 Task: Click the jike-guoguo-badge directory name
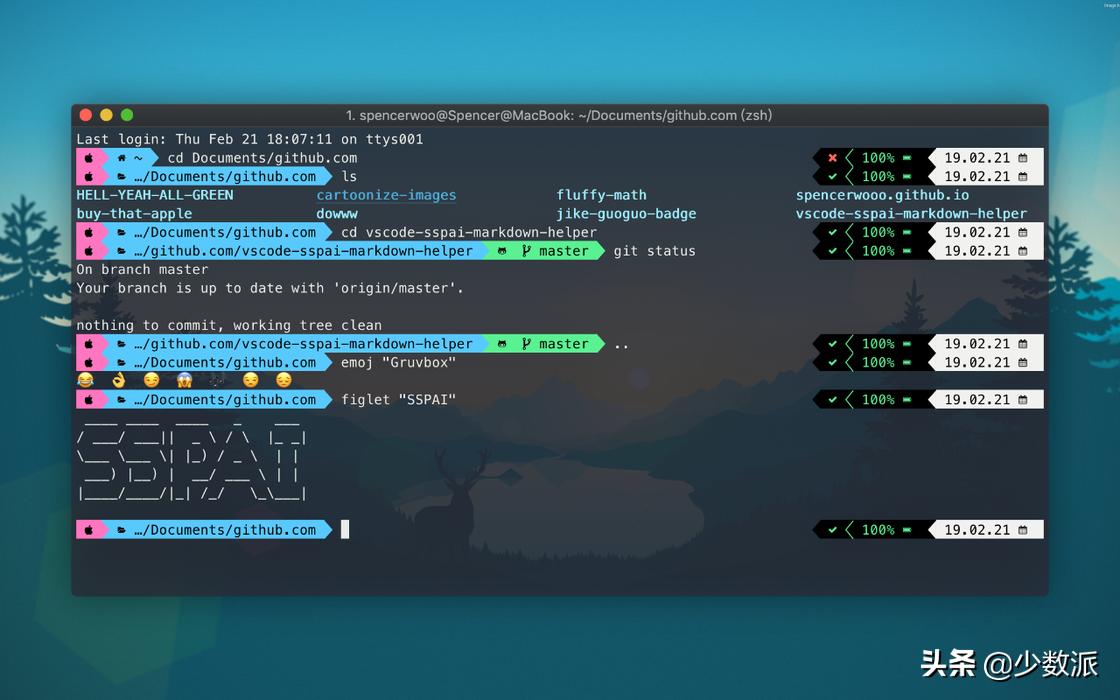point(626,214)
